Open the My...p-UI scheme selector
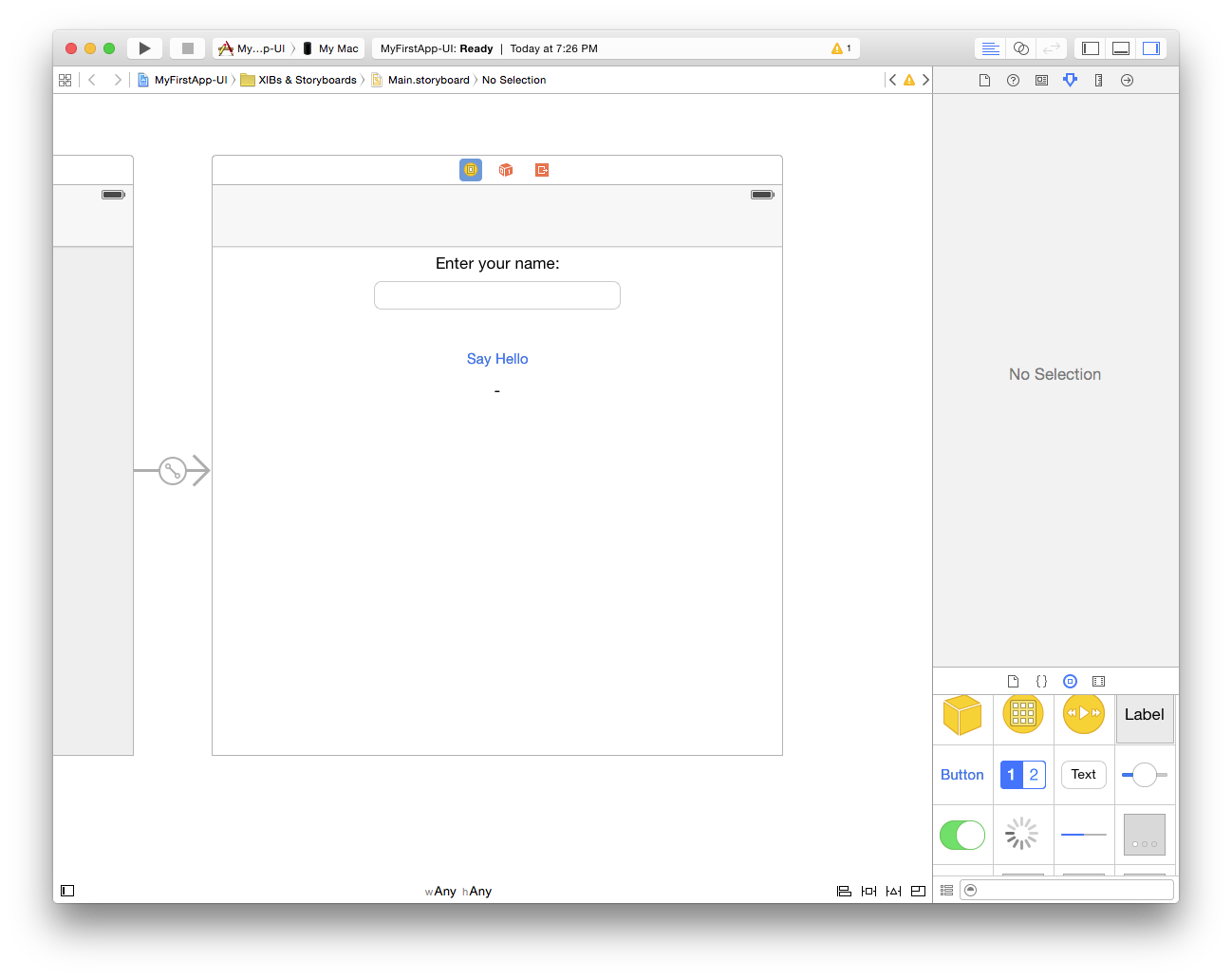Screen dimensions: 1232x979 point(252,48)
